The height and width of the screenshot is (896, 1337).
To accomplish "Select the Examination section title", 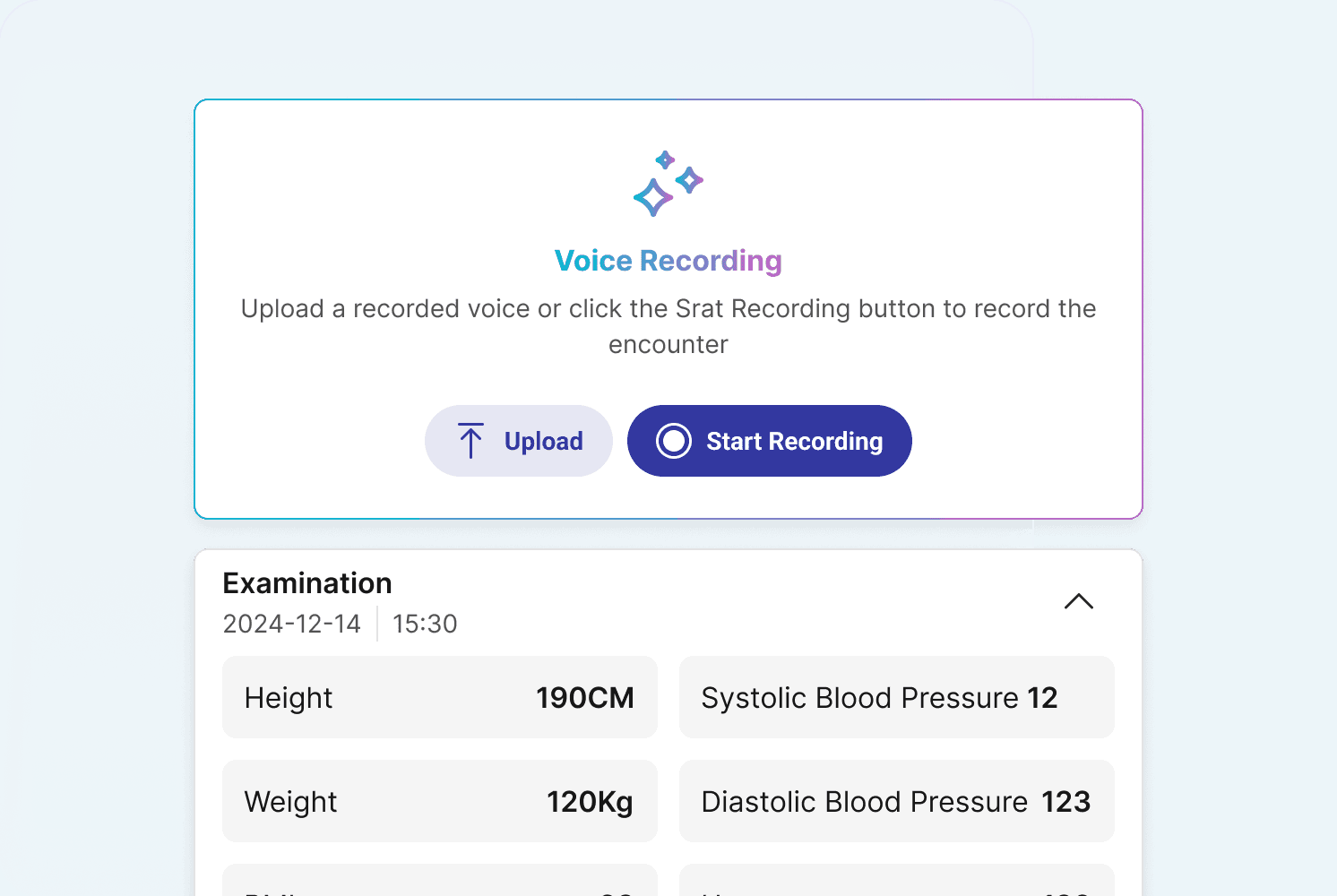I will coord(307,583).
